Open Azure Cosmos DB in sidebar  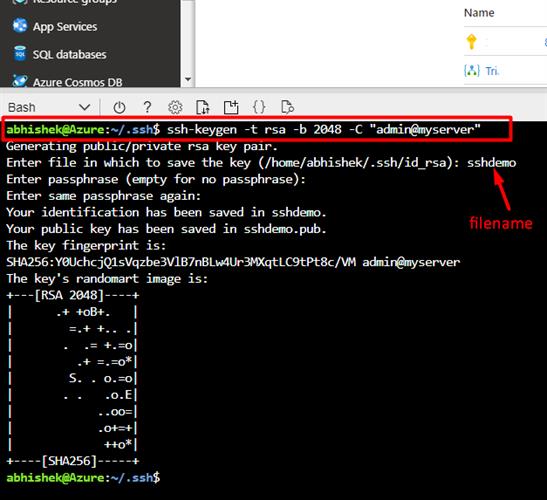point(77,82)
